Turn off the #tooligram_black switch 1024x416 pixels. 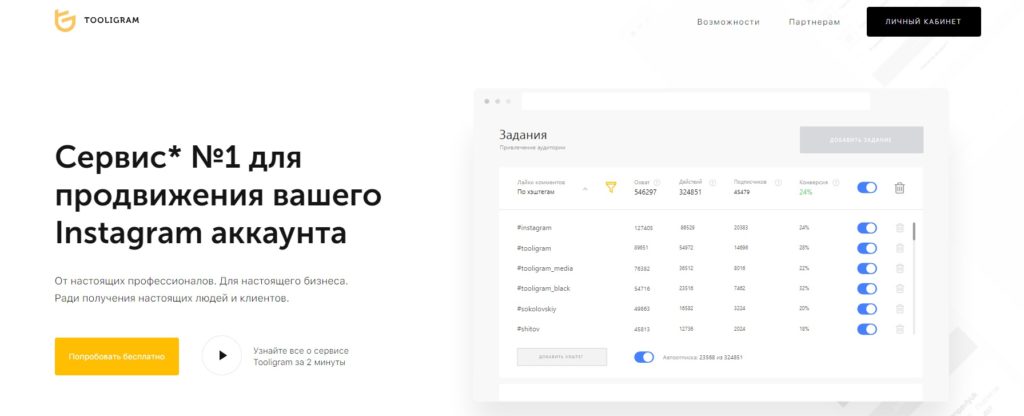pos(867,289)
